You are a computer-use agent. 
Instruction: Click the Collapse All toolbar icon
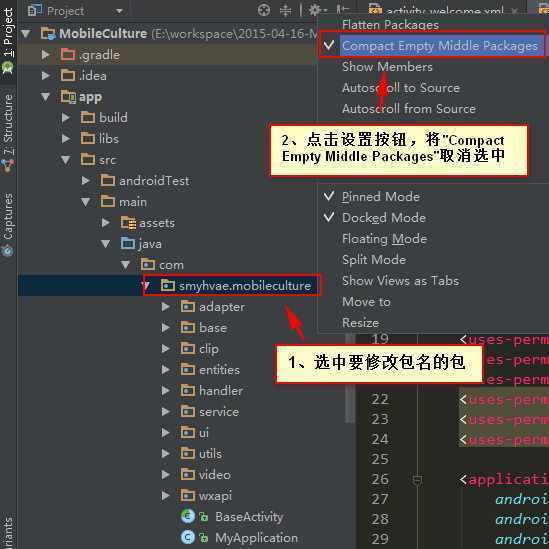(285, 10)
